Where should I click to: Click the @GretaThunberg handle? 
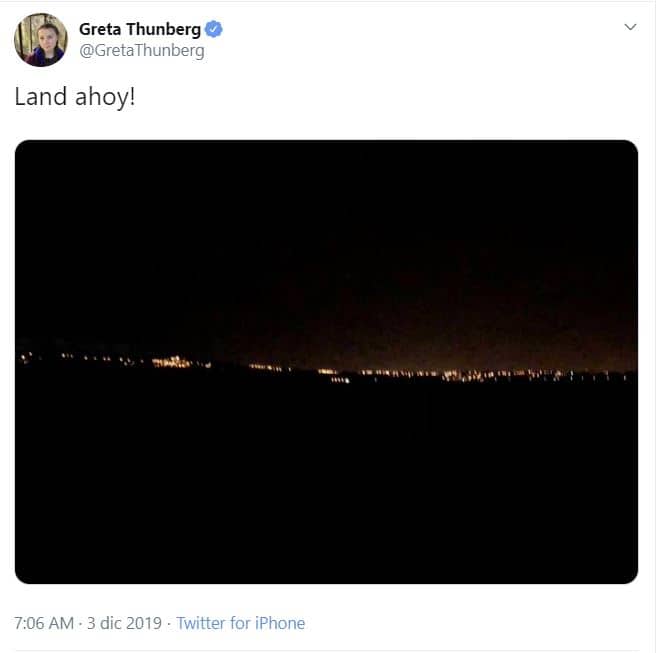(x=141, y=50)
